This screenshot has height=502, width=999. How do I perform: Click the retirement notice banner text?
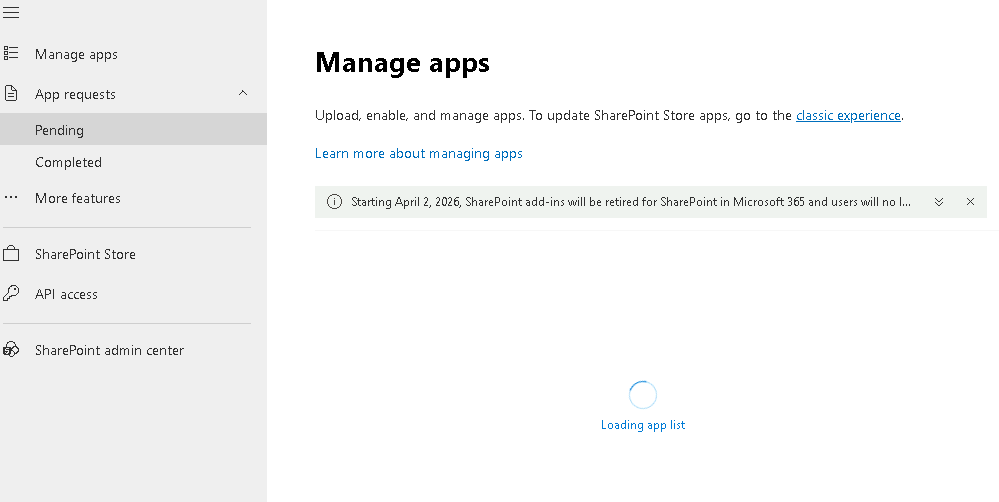click(x=631, y=202)
